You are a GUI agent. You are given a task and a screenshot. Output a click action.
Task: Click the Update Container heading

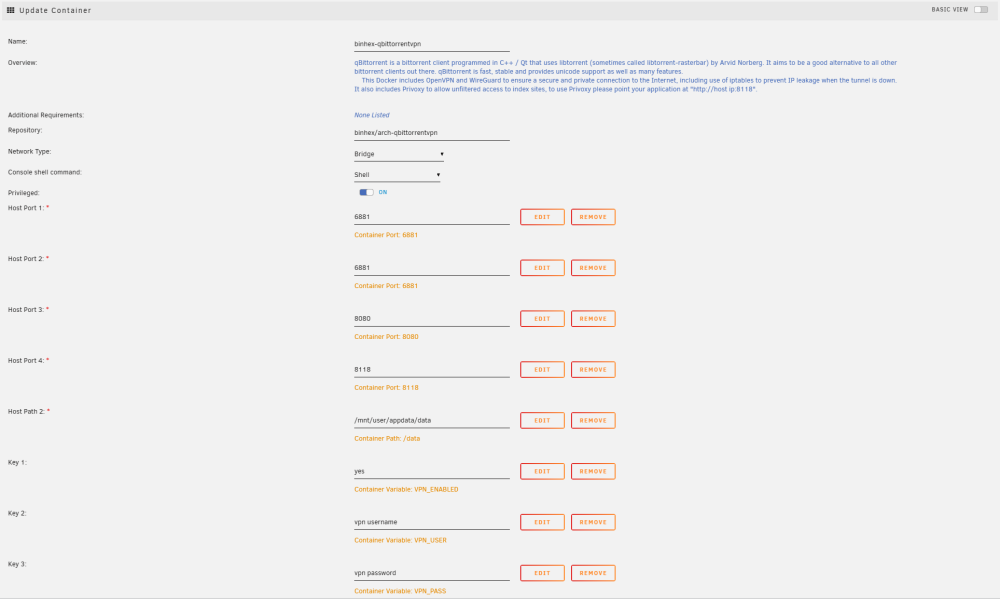[x=55, y=10]
